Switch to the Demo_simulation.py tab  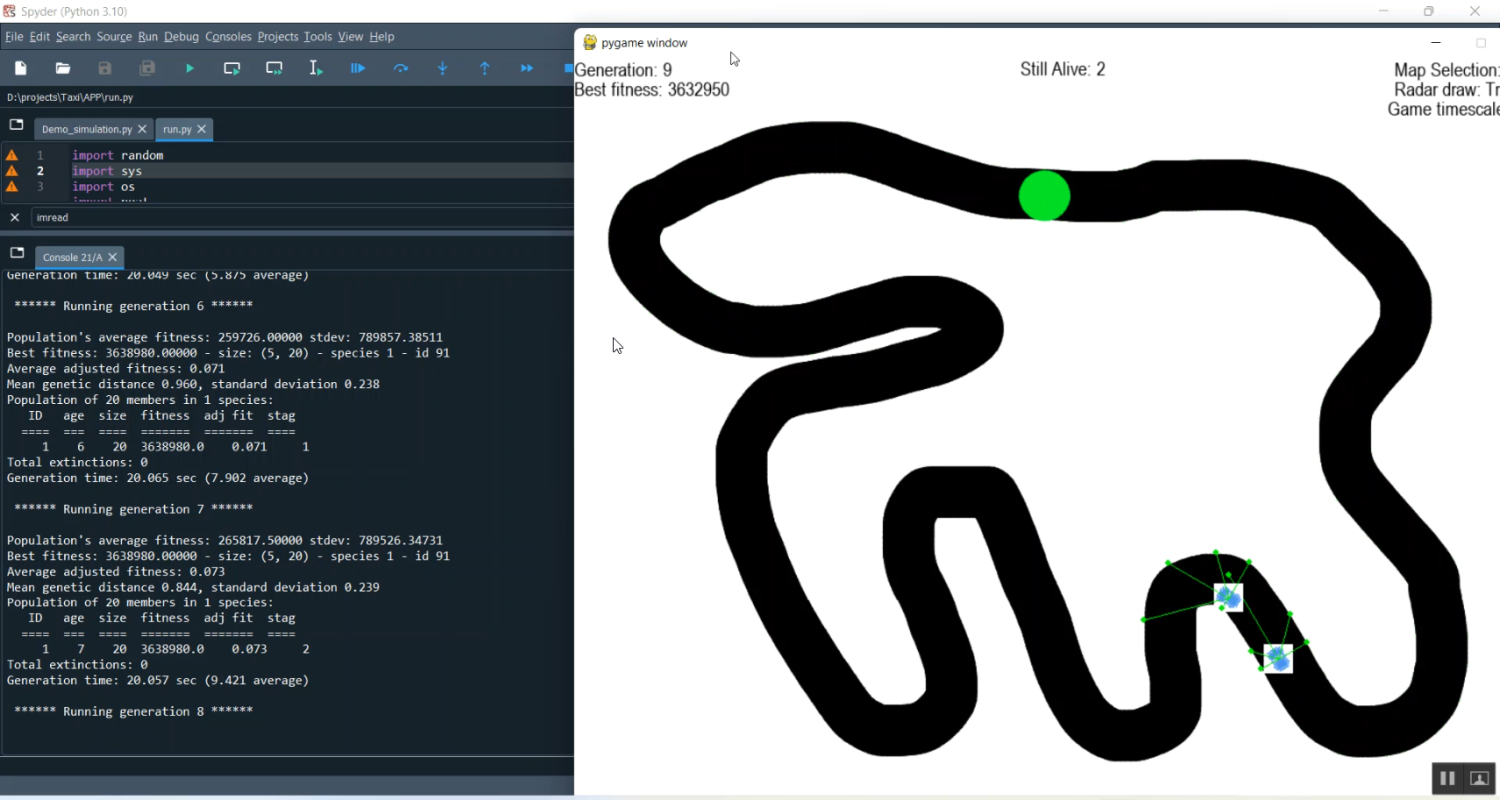(86, 129)
